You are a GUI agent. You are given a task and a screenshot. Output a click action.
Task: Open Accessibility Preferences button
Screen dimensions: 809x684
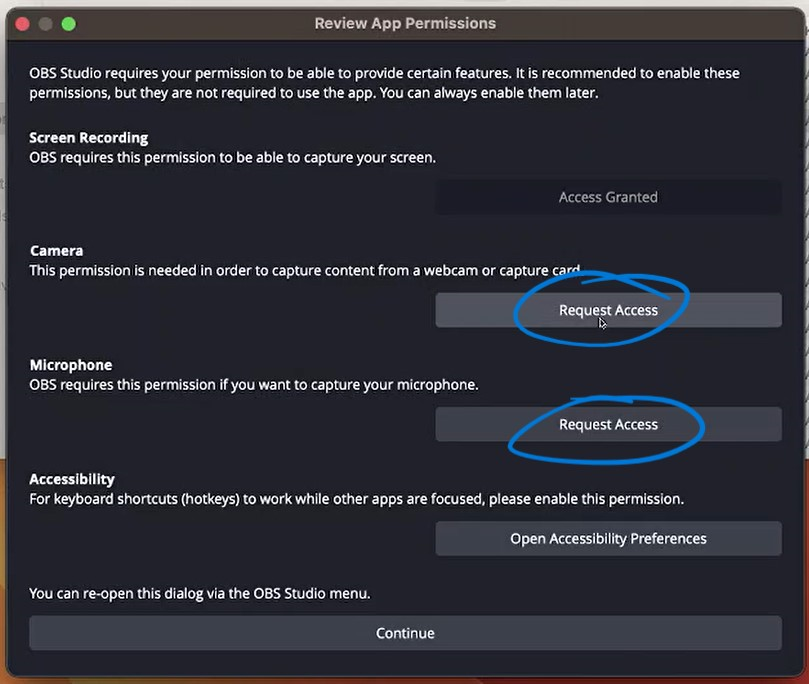pyautogui.click(x=608, y=539)
